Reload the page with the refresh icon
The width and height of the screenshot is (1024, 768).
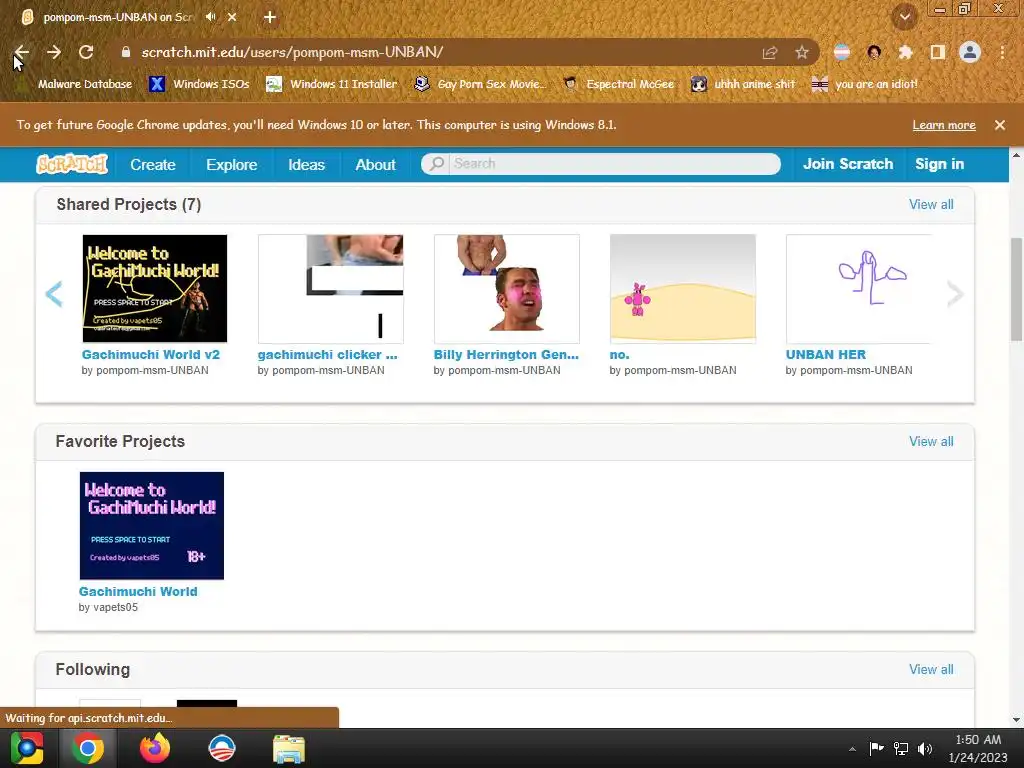tap(86, 52)
